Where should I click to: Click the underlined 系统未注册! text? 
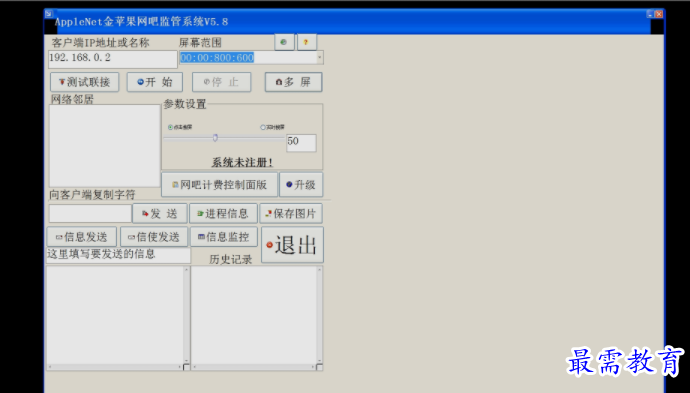pos(242,162)
